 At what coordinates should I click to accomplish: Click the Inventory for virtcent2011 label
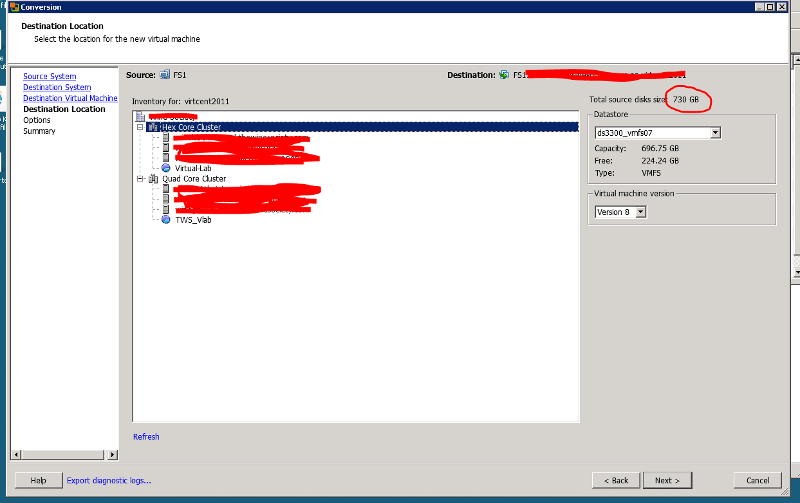point(181,101)
